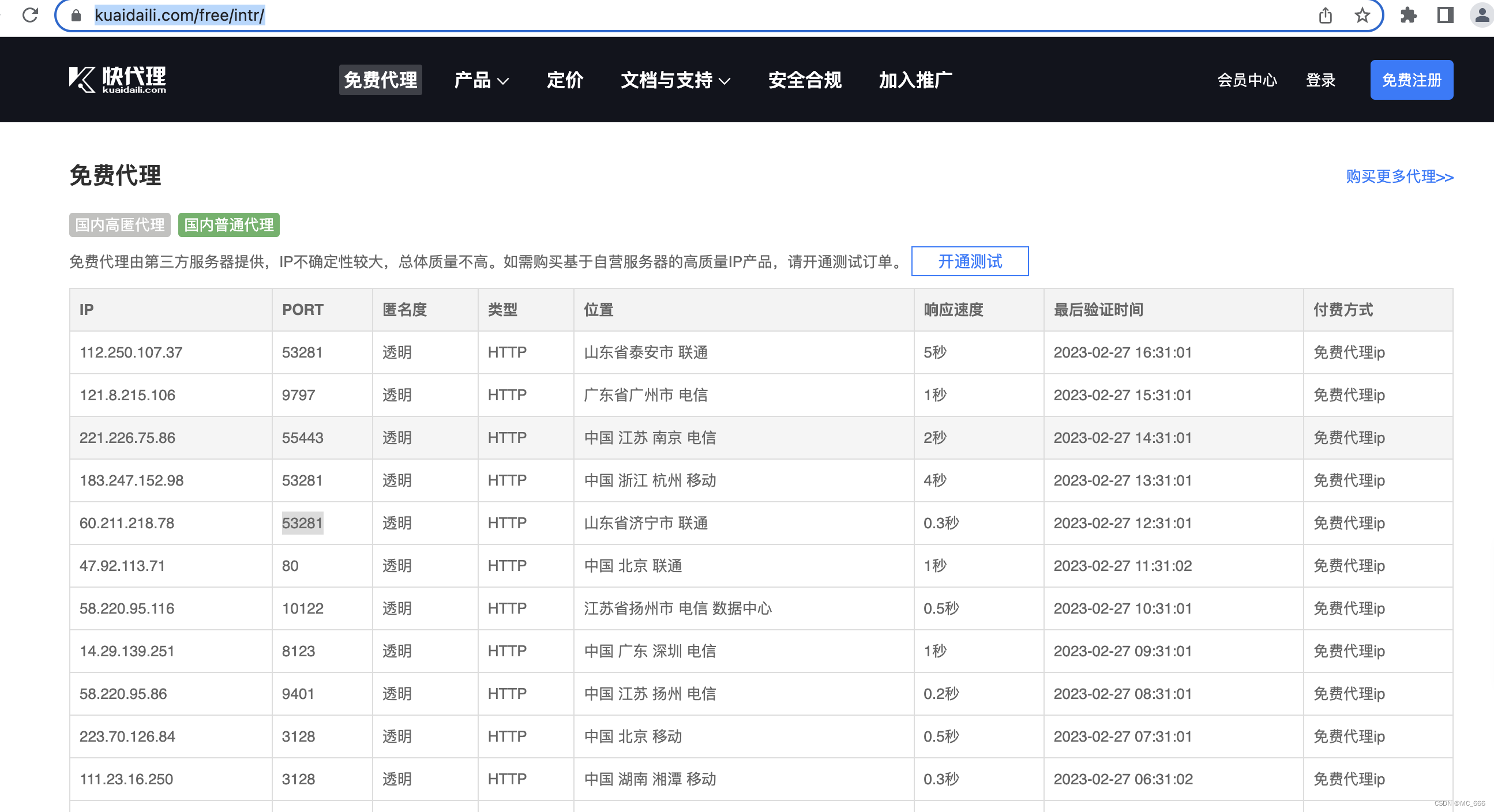Click timestamp 2023-02-27 16:31:01

[x=1123, y=352]
